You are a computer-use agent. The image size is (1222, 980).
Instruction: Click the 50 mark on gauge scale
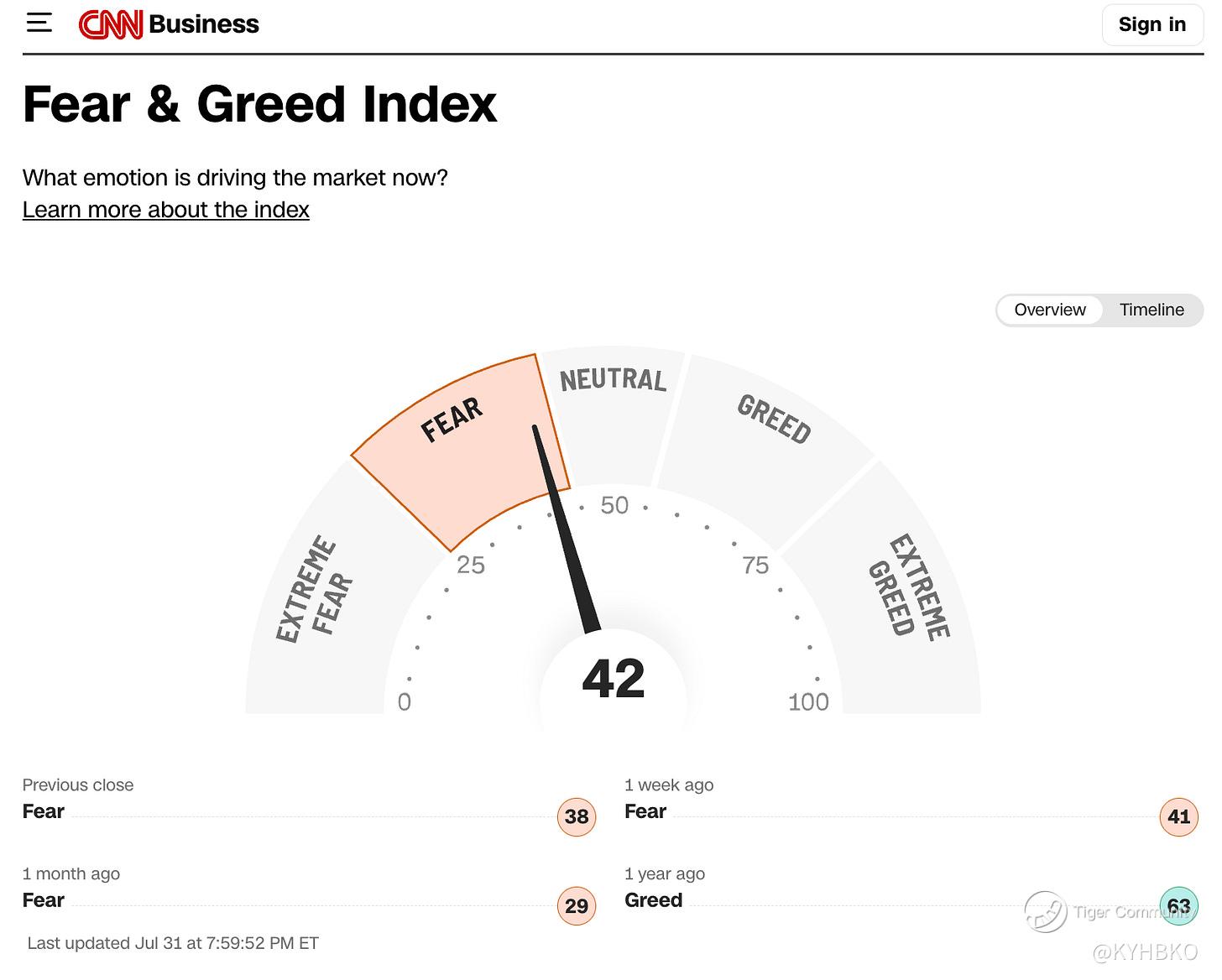[614, 505]
